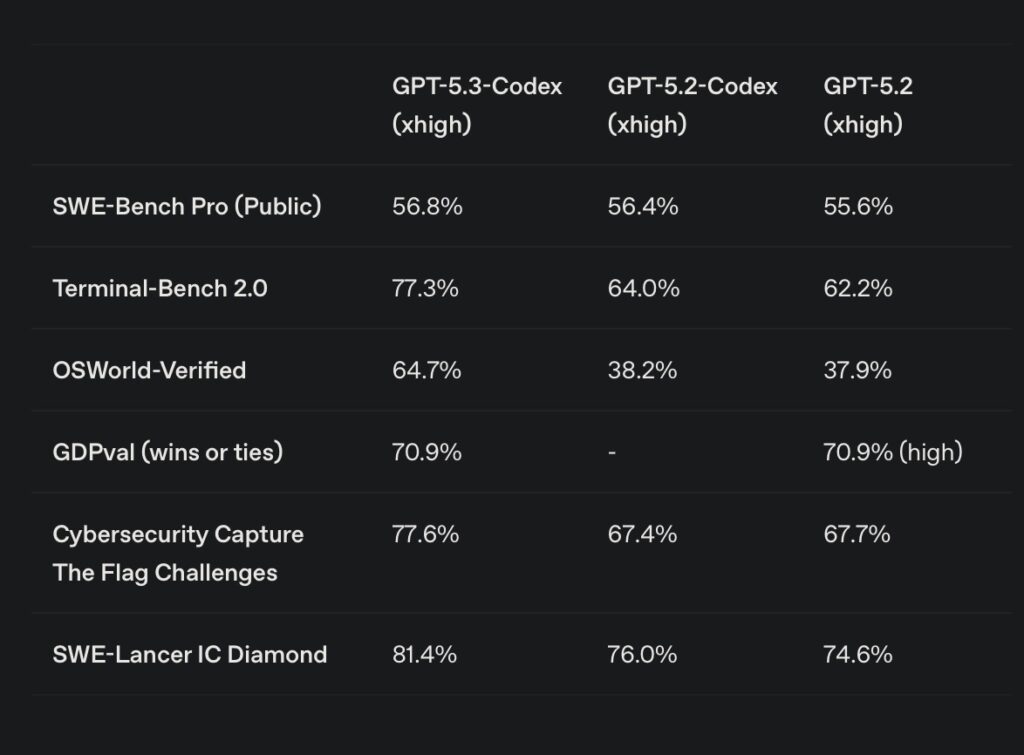
Task: Click the GPT-5.2 (xhigh) column header
Action: coord(868,105)
